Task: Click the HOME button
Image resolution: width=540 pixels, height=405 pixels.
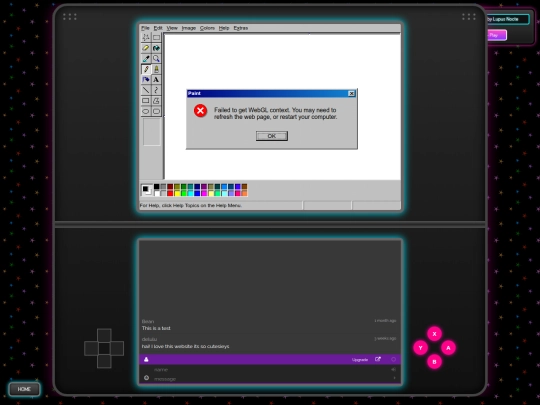Action: click(x=24, y=389)
